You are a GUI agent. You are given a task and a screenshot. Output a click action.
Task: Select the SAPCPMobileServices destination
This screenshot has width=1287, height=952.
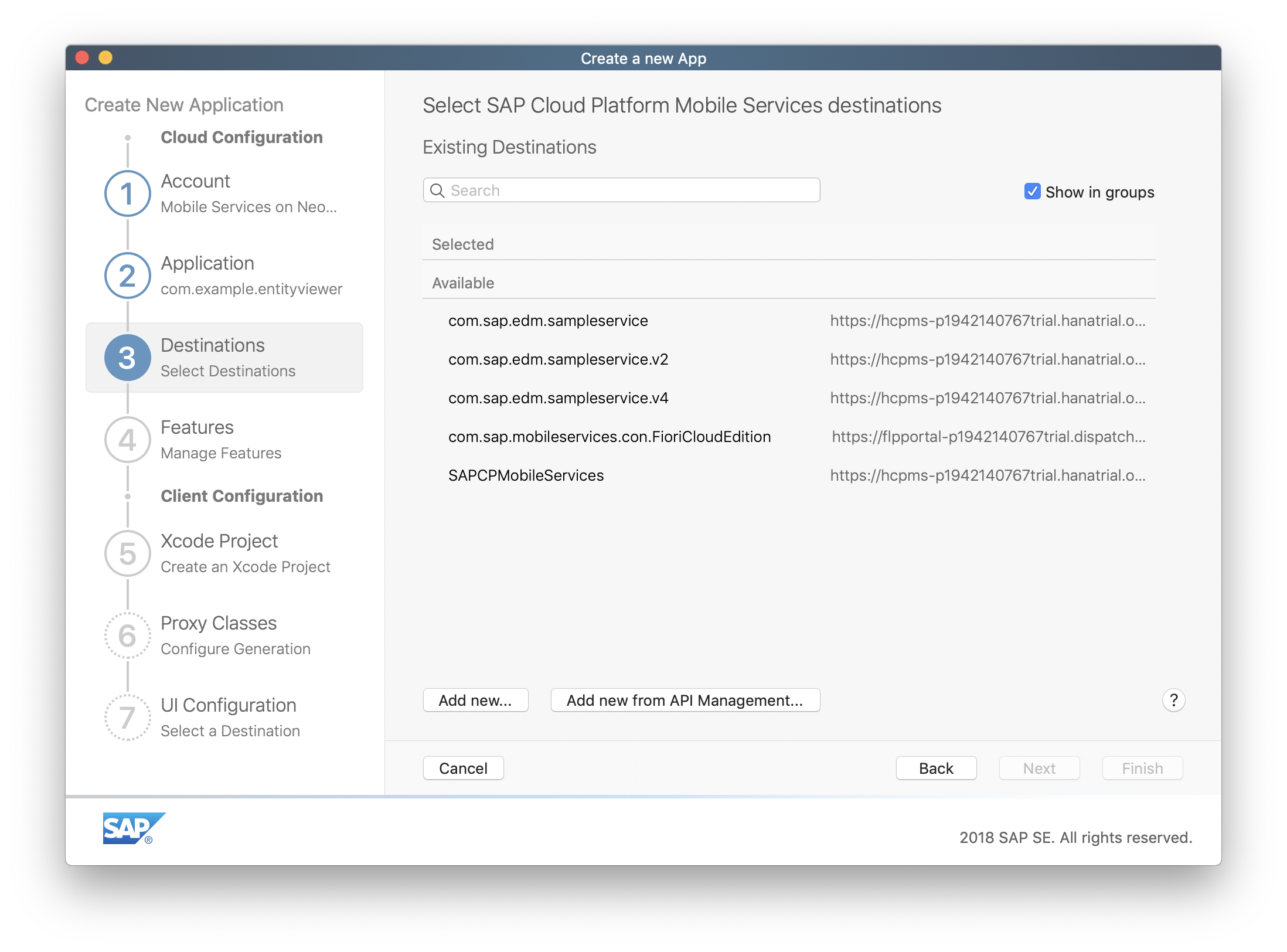789,475
